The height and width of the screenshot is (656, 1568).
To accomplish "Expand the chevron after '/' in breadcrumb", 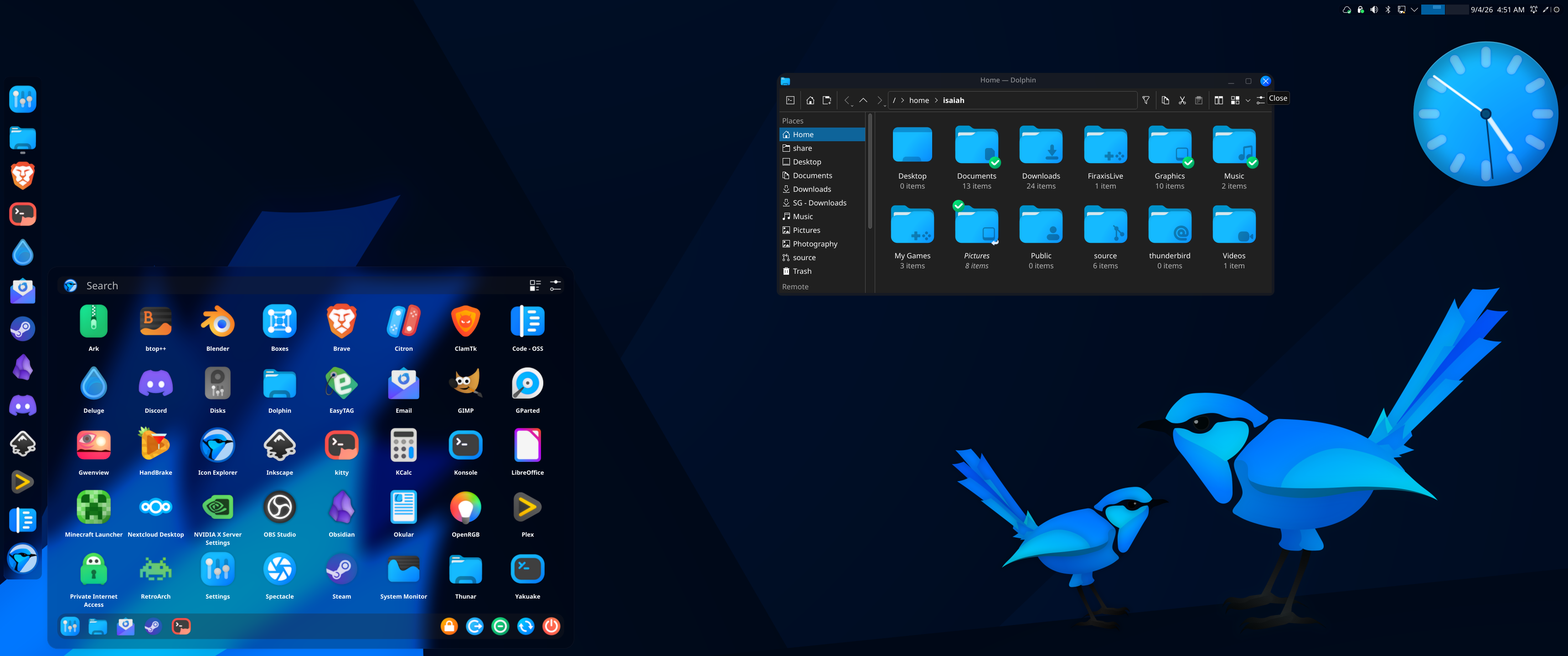I will [x=903, y=100].
